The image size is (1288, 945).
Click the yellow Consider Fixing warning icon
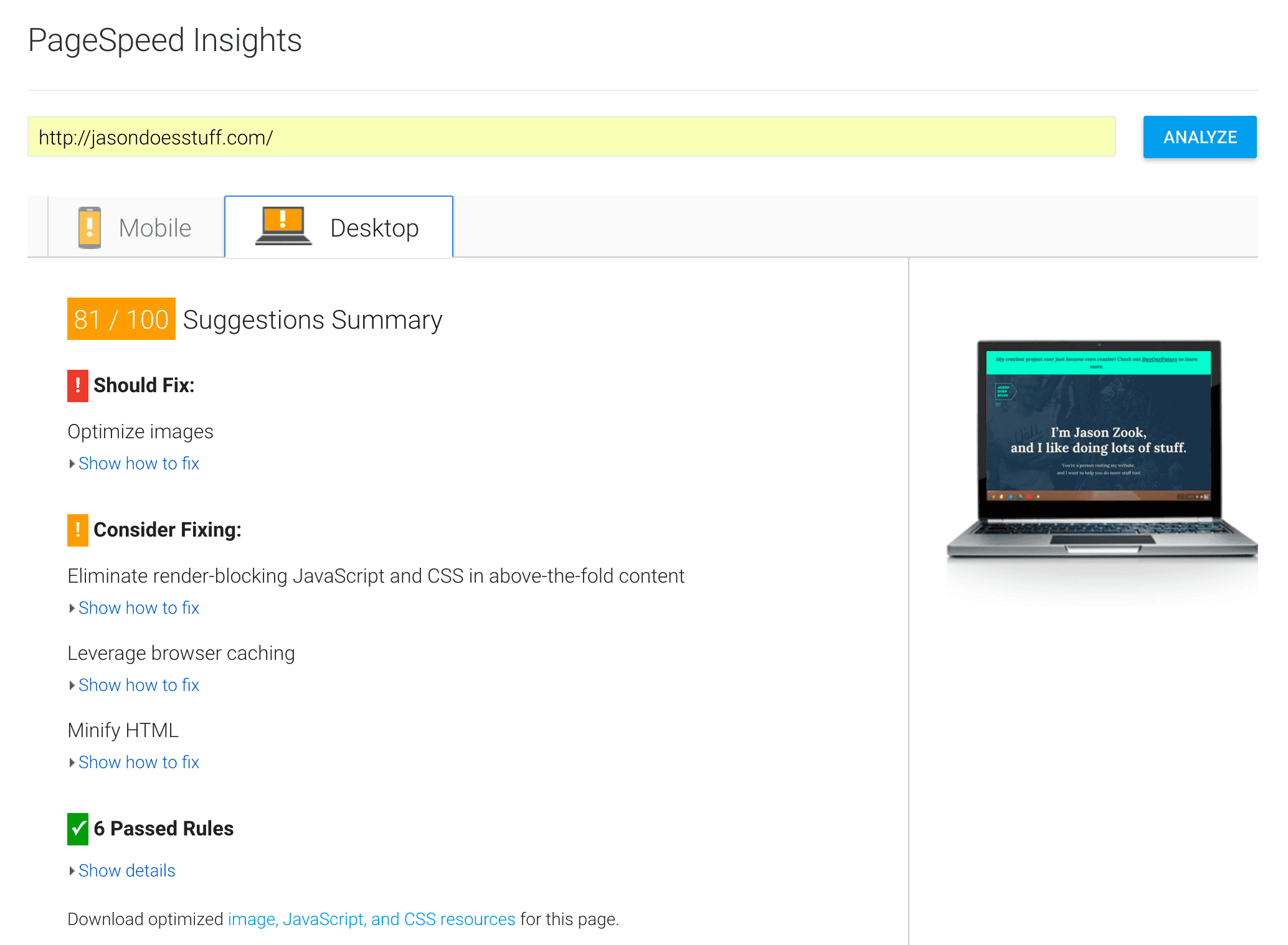click(77, 530)
